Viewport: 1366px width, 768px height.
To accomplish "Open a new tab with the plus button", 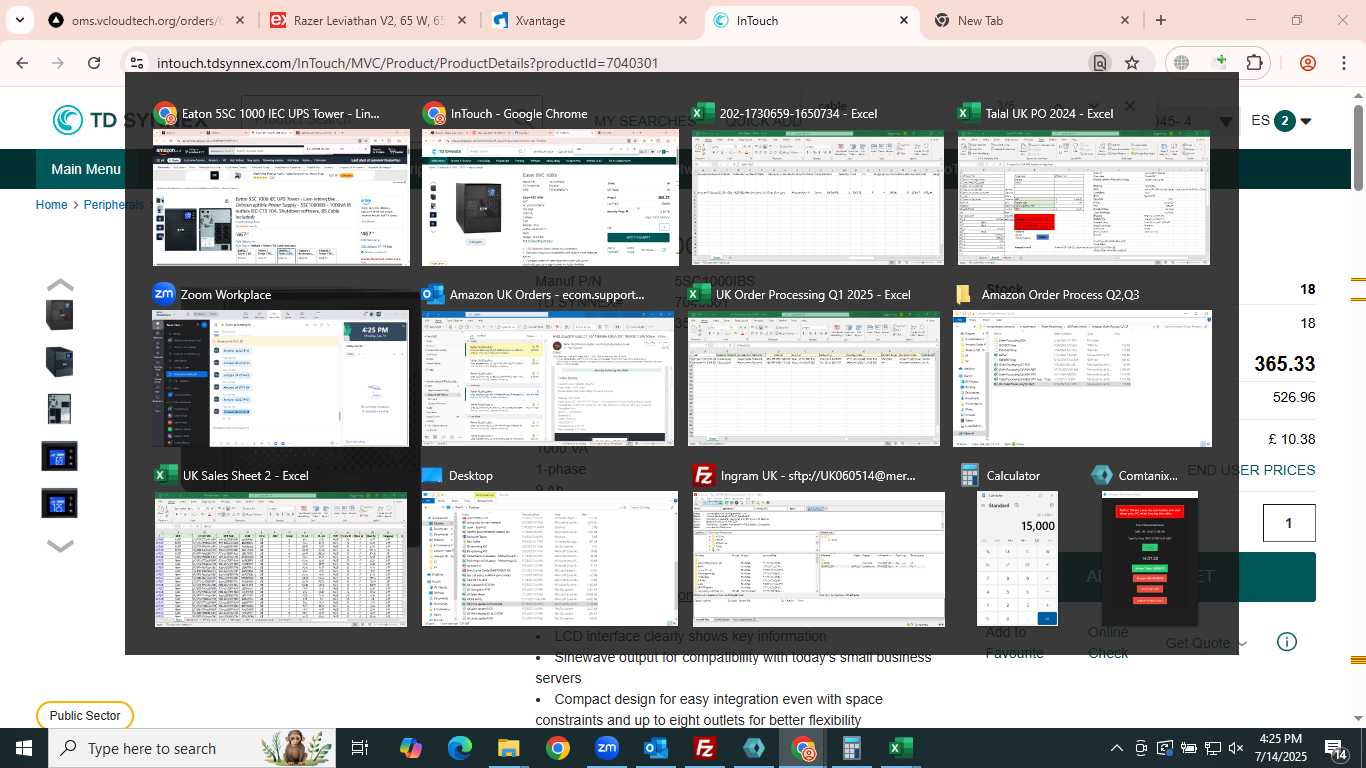I will [x=1161, y=20].
